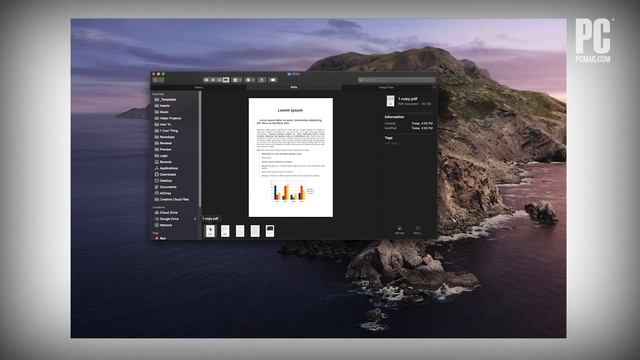Click into the Finder search field
Viewport: 640px width, 360px height.
pyautogui.click(x=397, y=80)
